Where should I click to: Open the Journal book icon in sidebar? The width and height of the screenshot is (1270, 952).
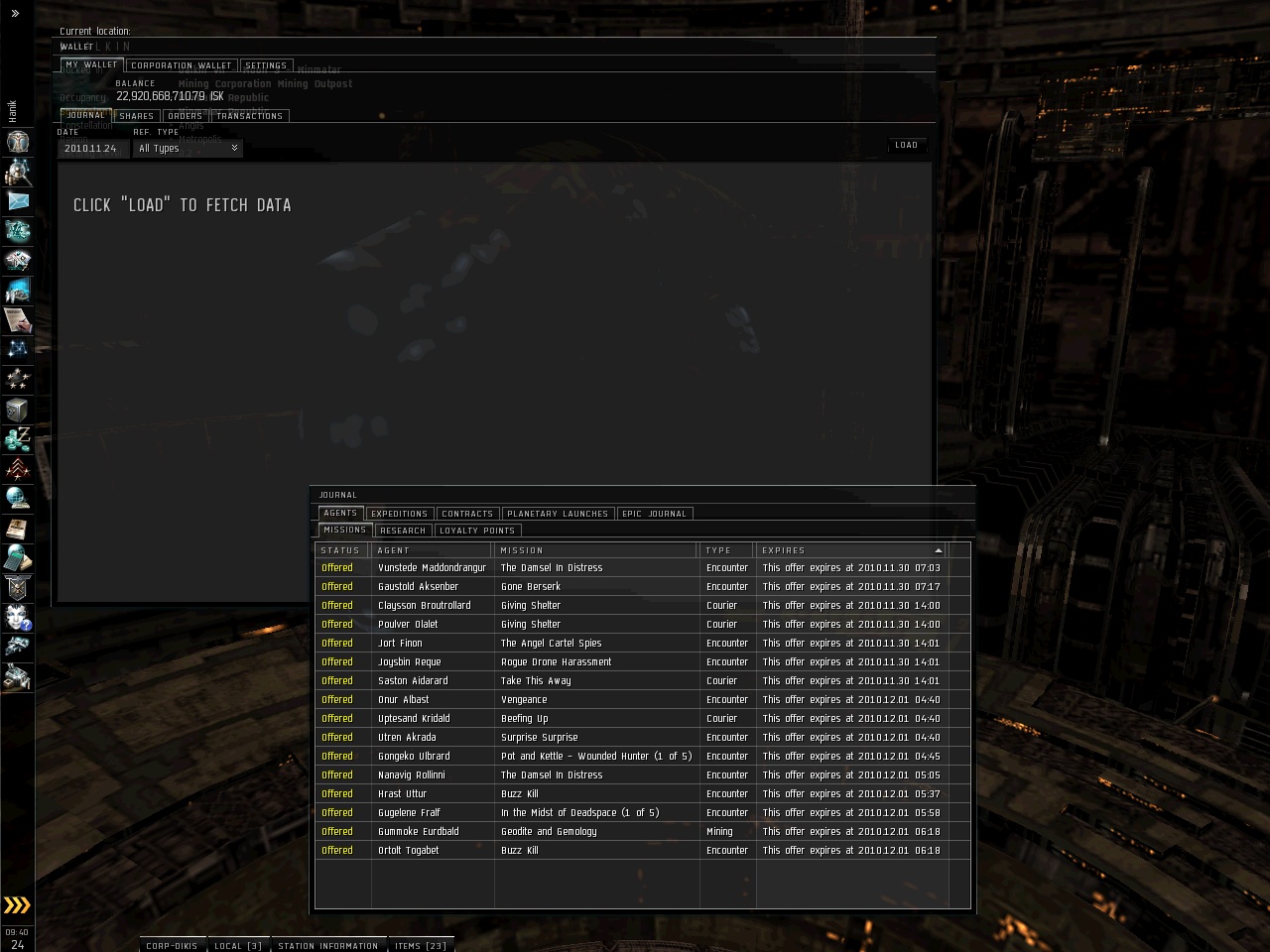(18, 529)
